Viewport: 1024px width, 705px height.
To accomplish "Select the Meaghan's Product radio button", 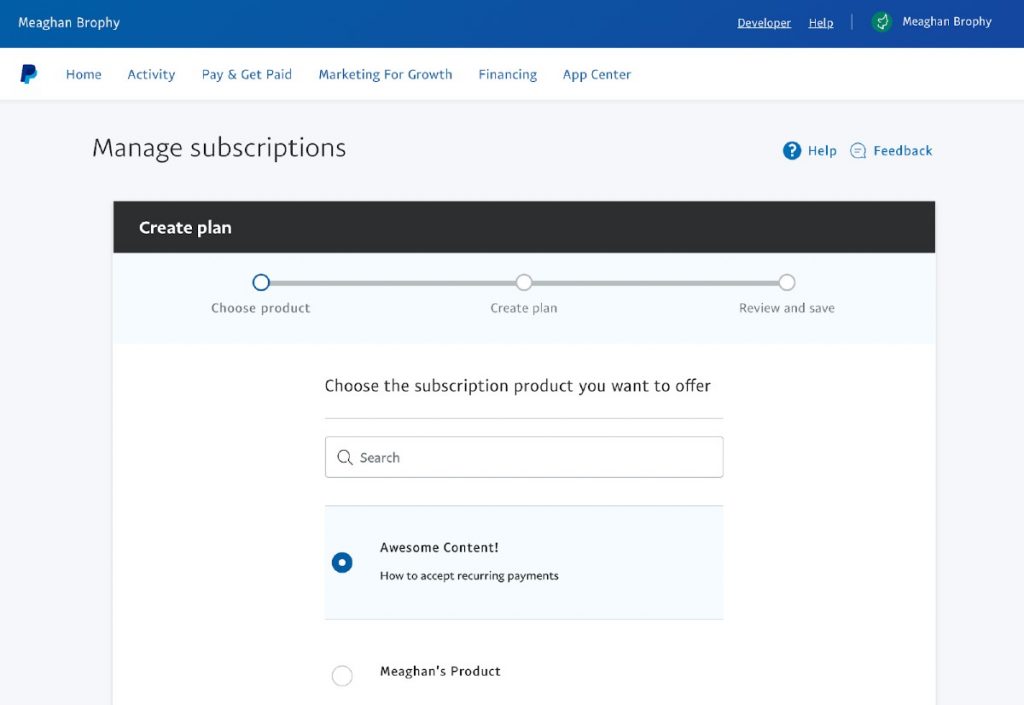I will pos(342,675).
